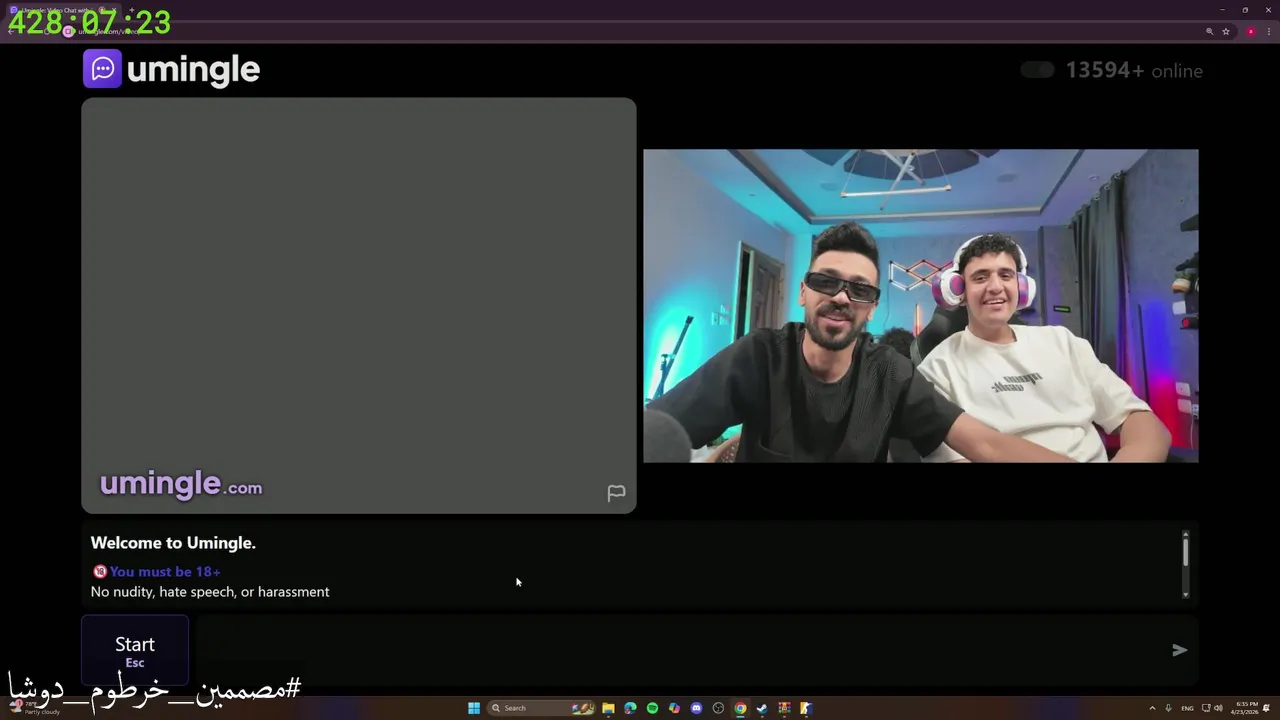1280x720 pixels.
Task: Open Chrome's three-dot menu
Action: (1268, 31)
